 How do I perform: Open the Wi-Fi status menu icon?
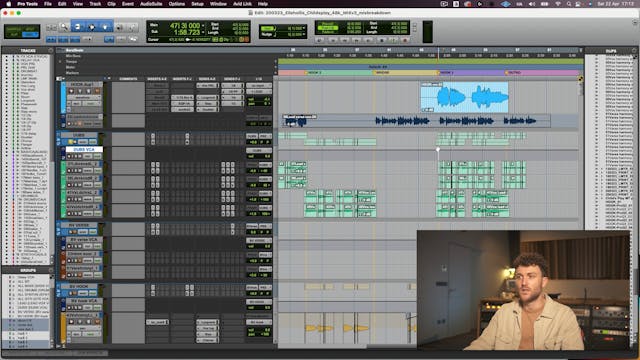point(558,4)
